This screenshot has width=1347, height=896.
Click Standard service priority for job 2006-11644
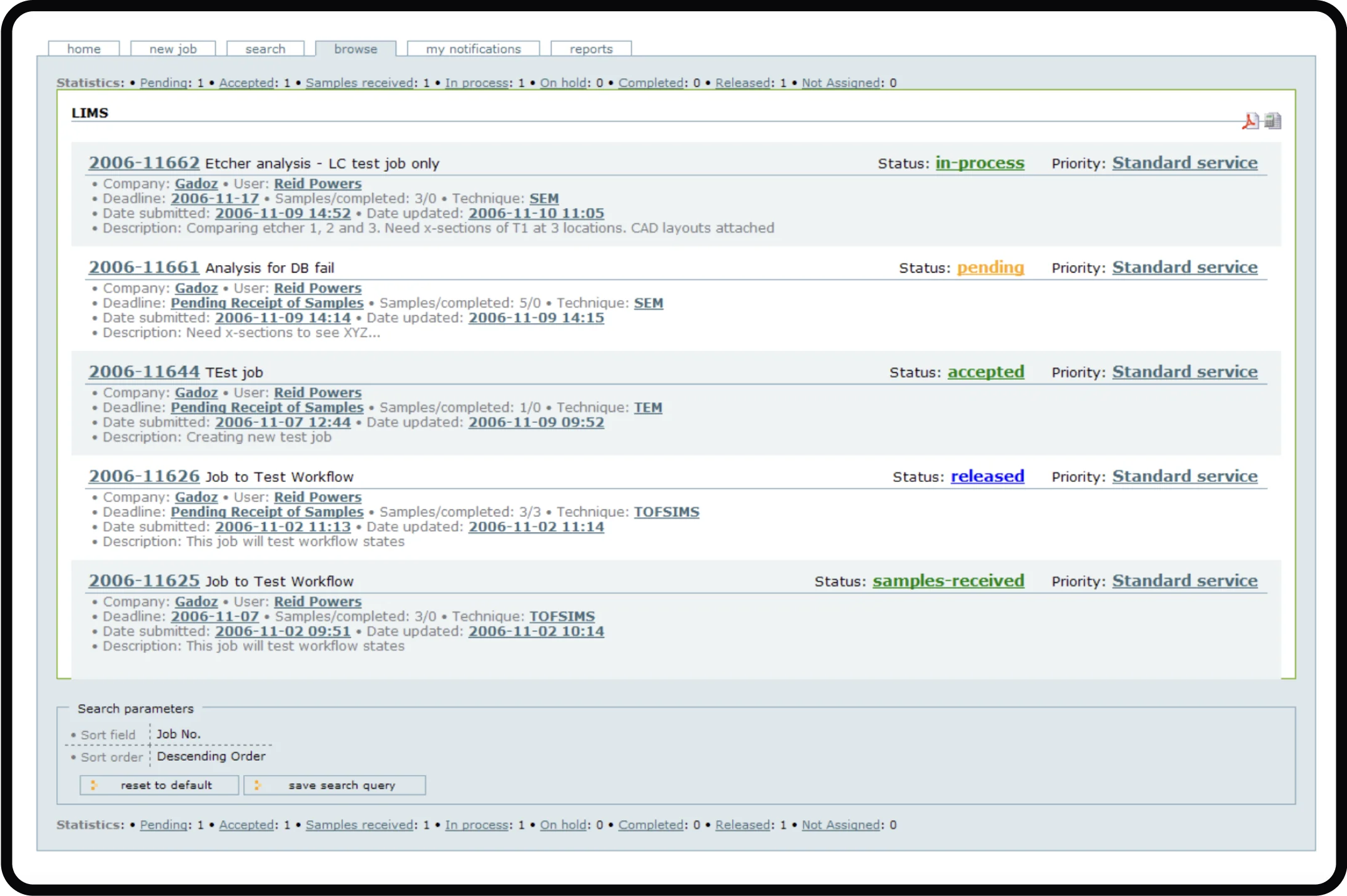coord(1185,372)
